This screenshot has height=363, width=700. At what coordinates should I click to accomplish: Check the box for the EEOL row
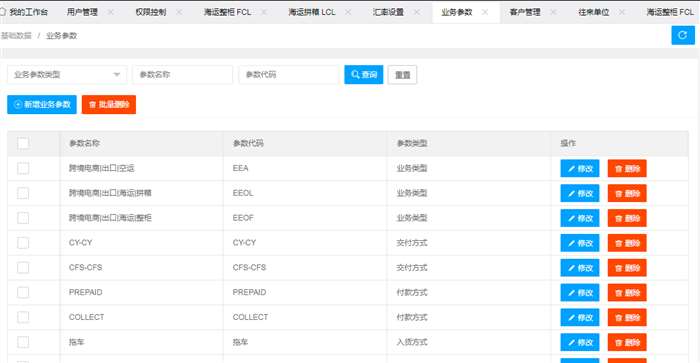(23, 193)
